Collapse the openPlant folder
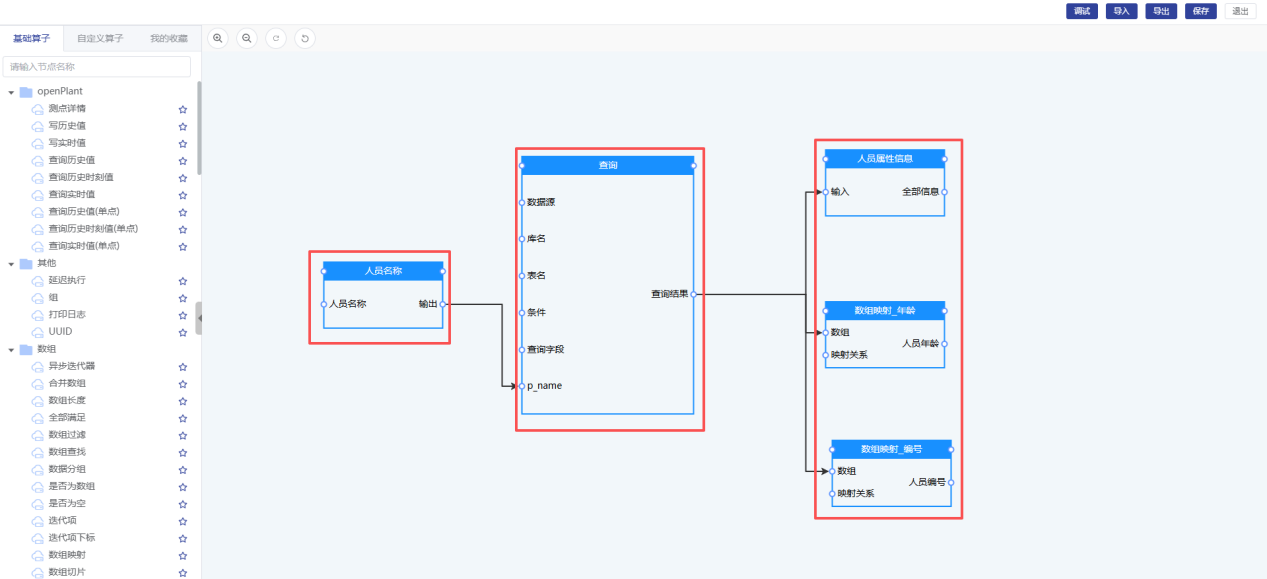The image size is (1267, 579). tap(12, 92)
